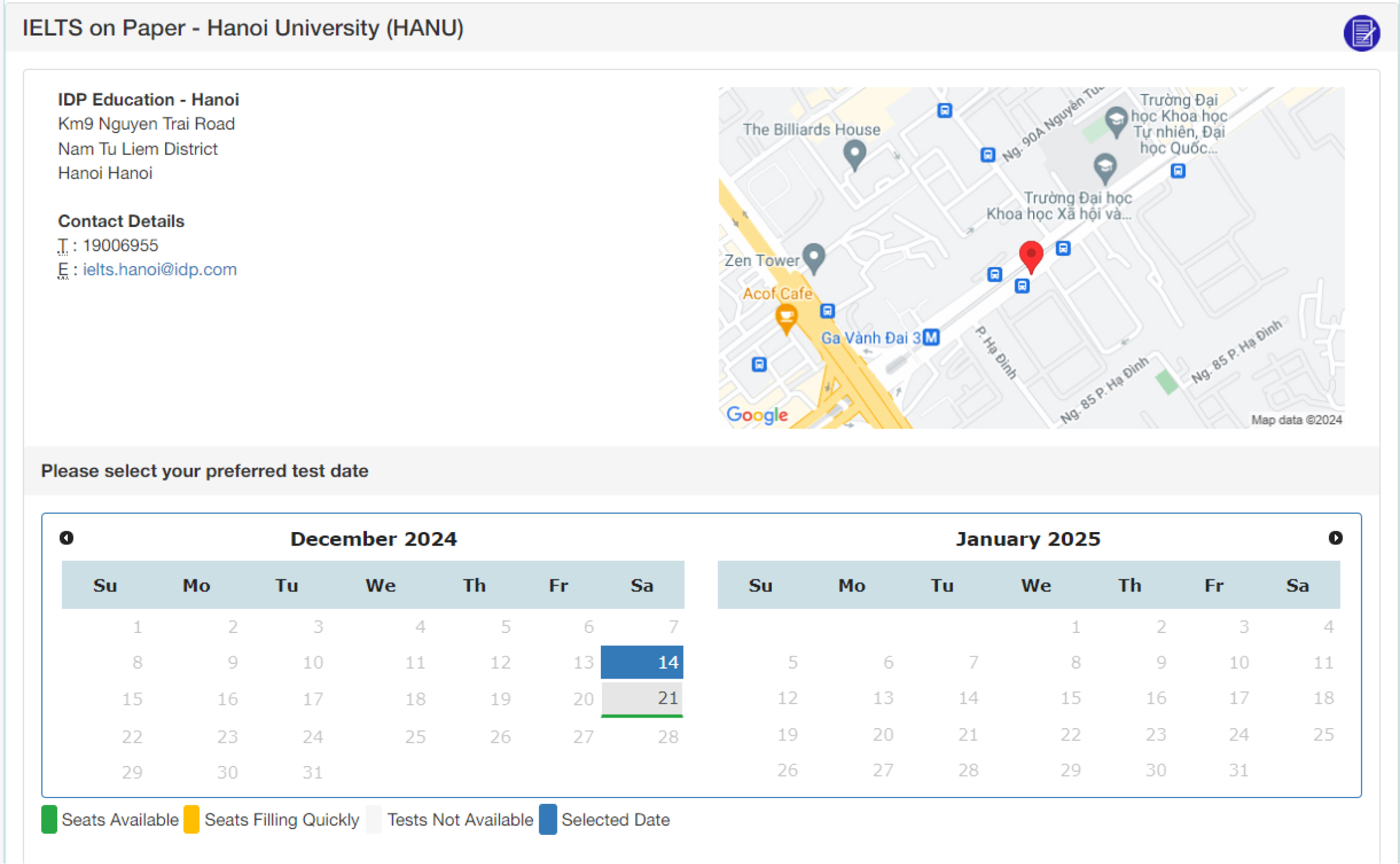Click Zen Tower map marker

[814, 258]
